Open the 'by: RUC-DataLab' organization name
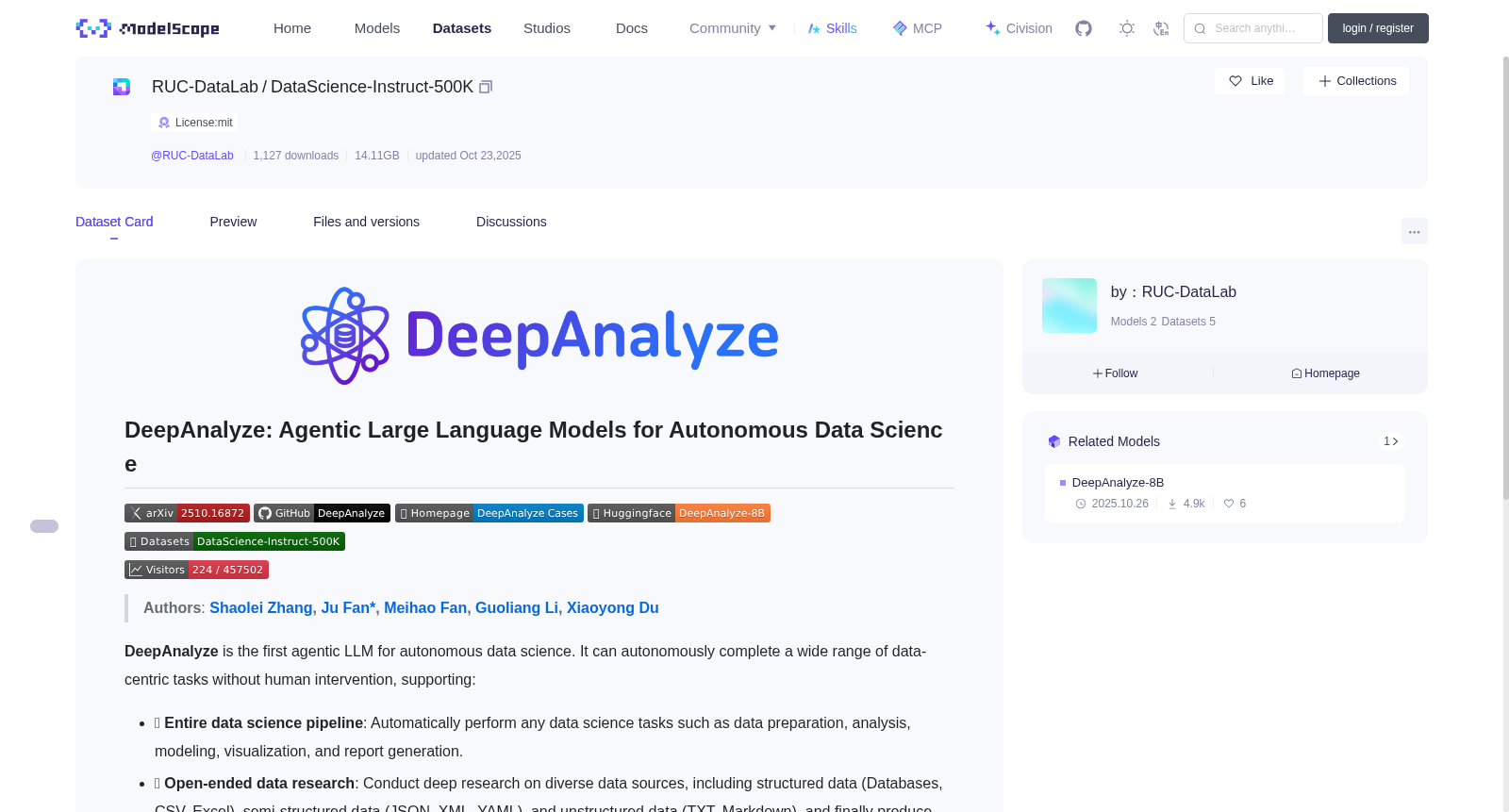The image size is (1509, 812). [1173, 292]
